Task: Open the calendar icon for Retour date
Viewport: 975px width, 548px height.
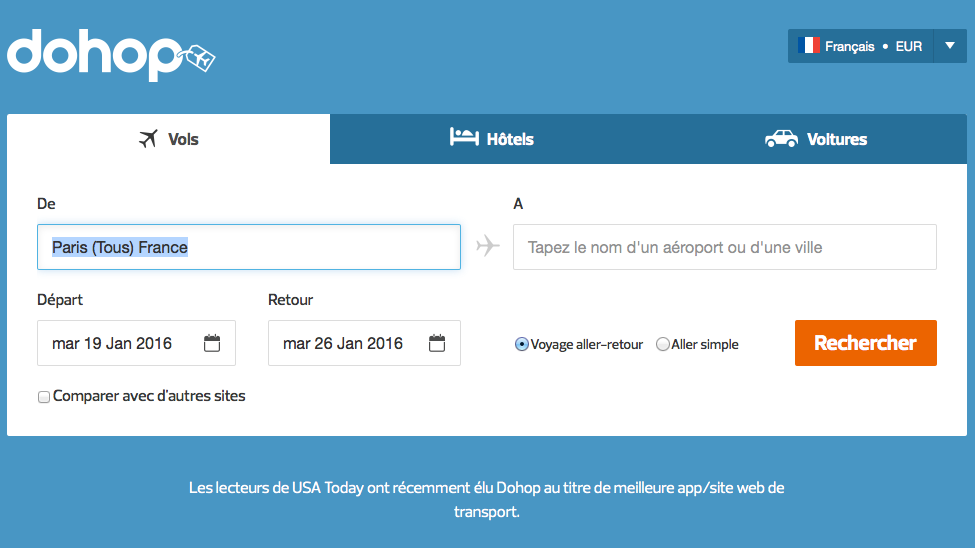Action: [x=437, y=343]
